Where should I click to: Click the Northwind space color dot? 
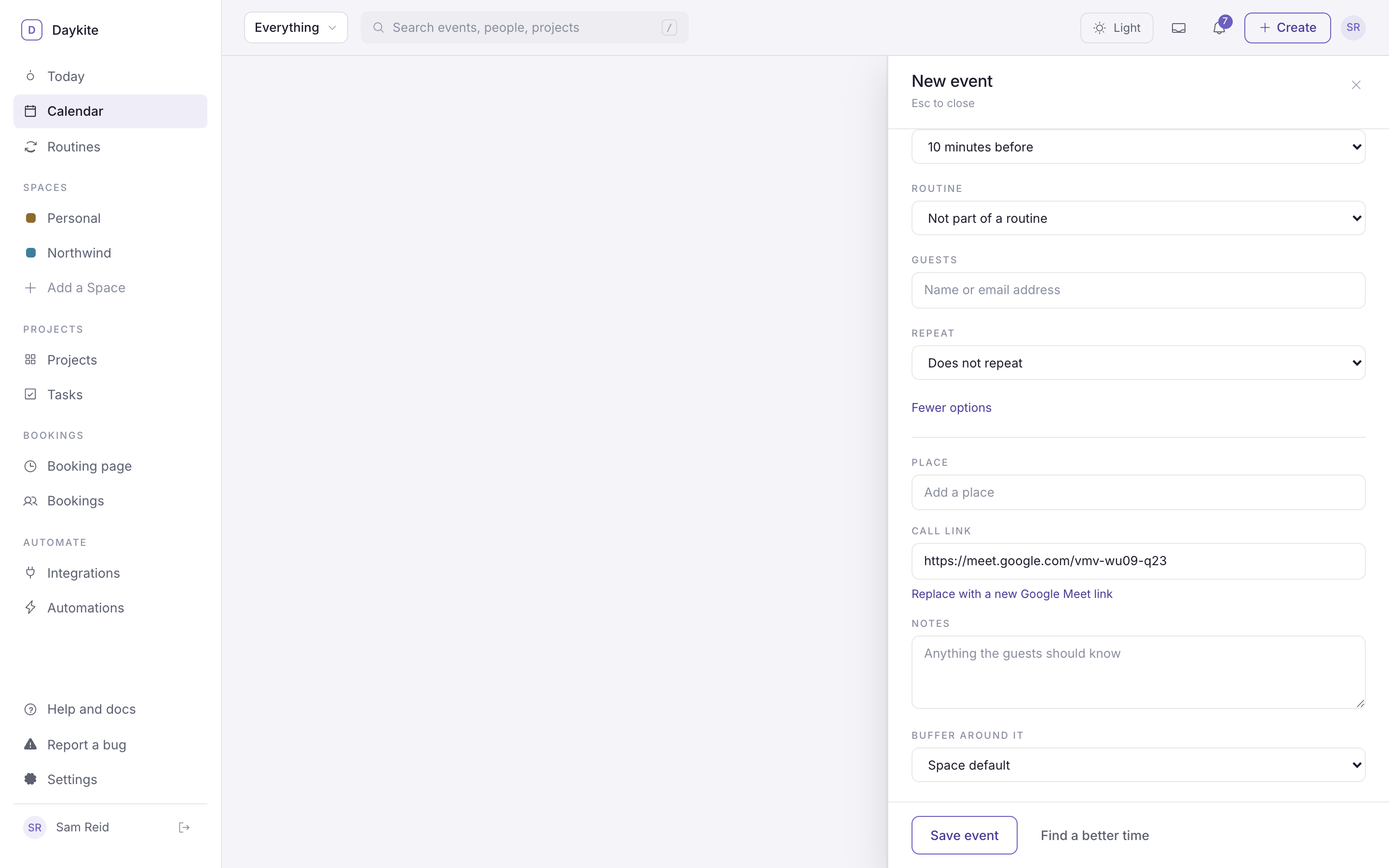[31, 253]
